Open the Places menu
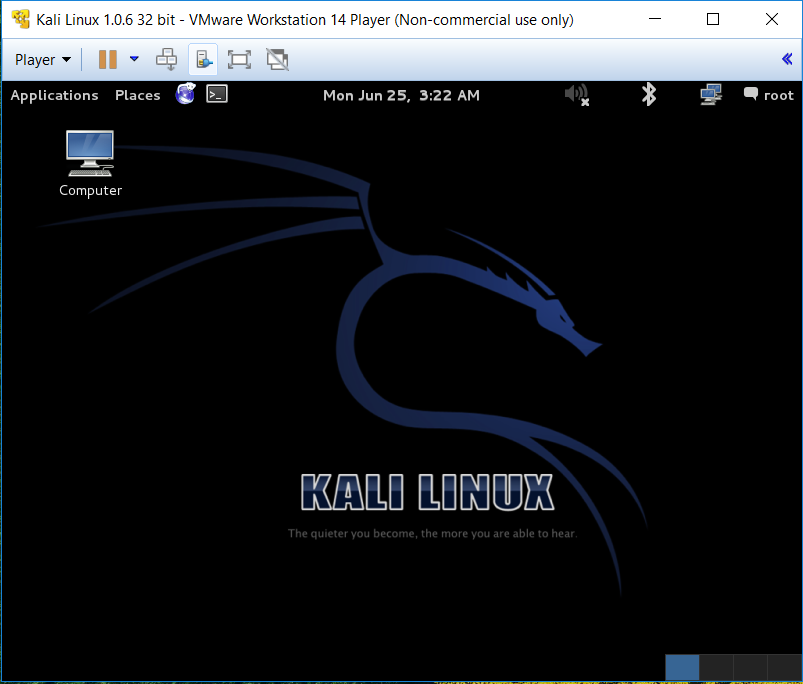Image resolution: width=803 pixels, height=684 pixels. [x=137, y=95]
